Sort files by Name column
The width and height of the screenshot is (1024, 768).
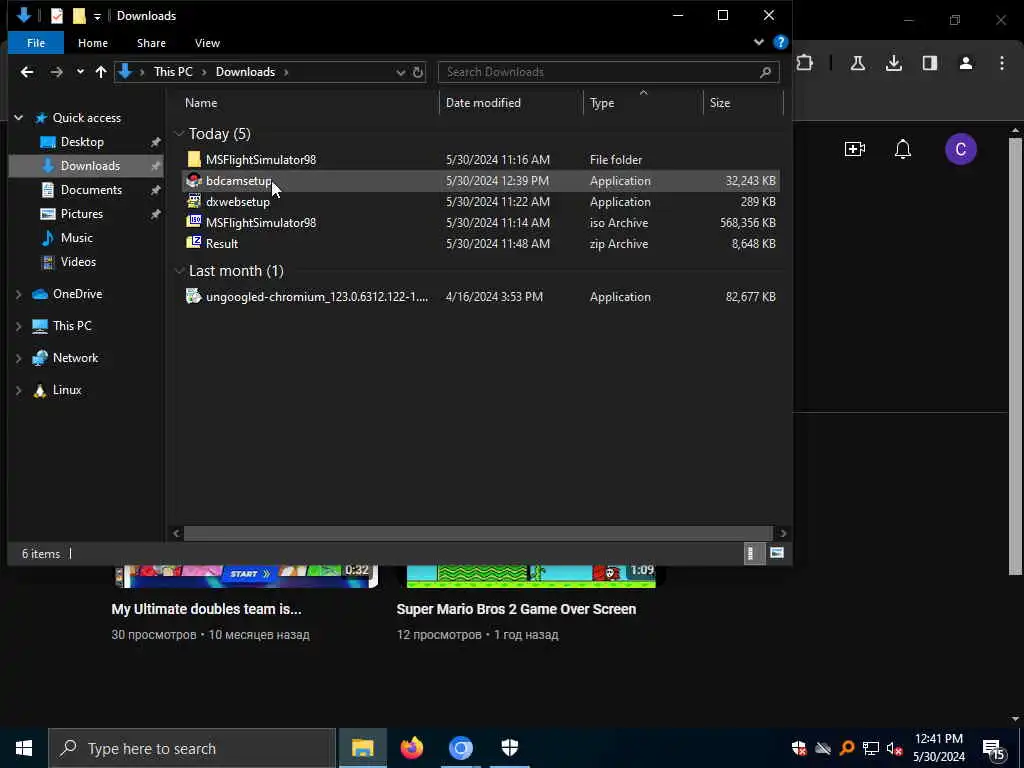(x=201, y=103)
